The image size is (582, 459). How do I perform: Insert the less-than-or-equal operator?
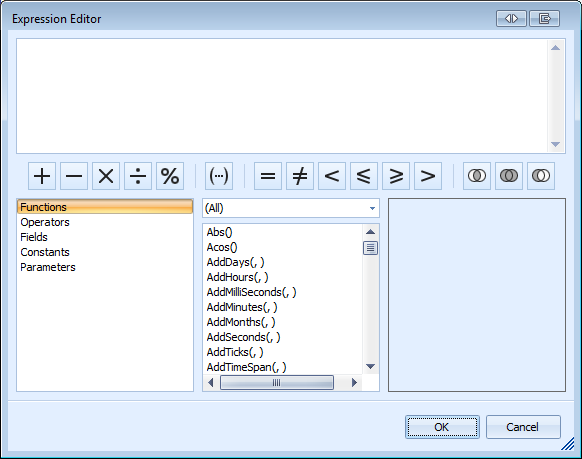(x=364, y=176)
